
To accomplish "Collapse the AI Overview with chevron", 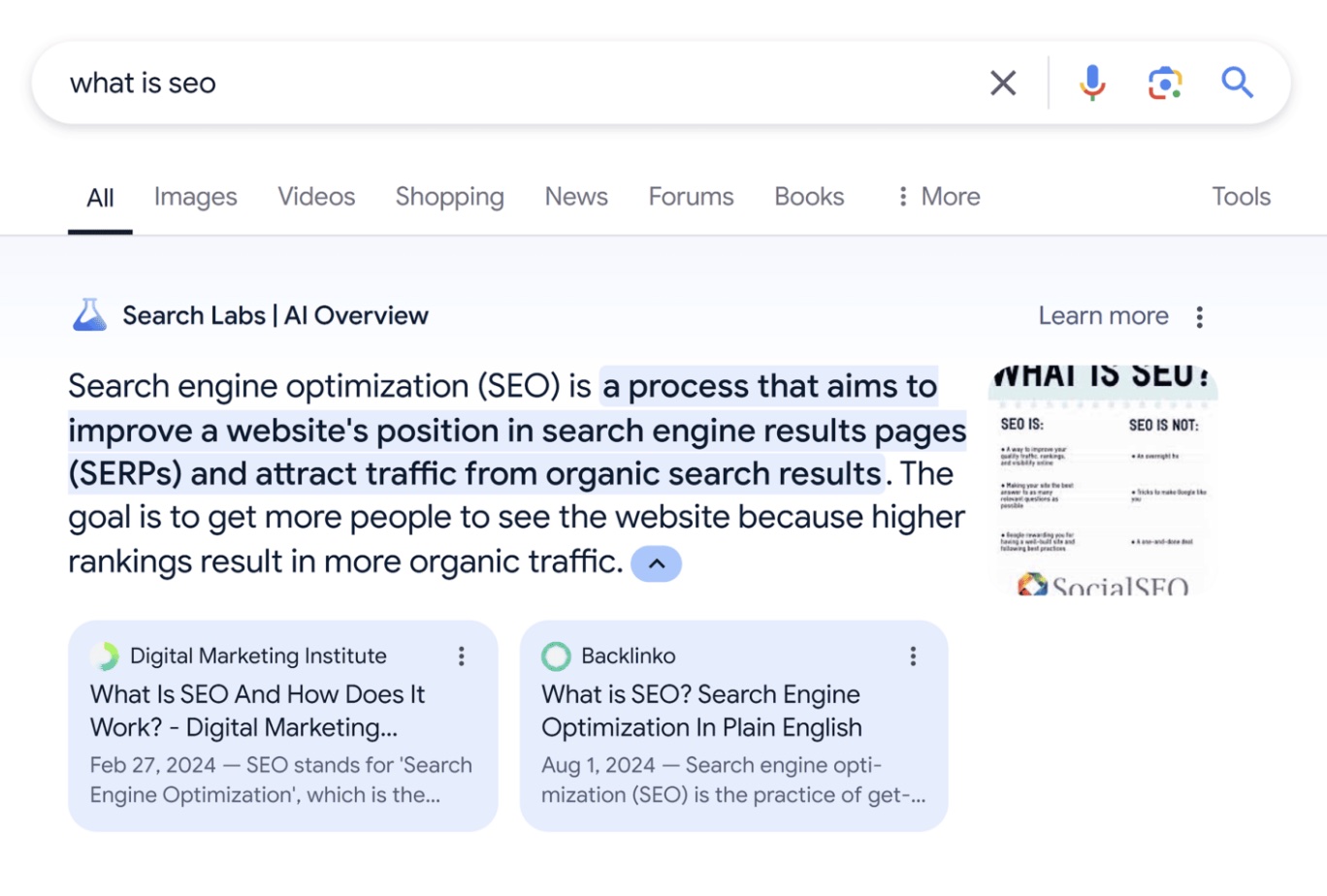I will pos(657,563).
